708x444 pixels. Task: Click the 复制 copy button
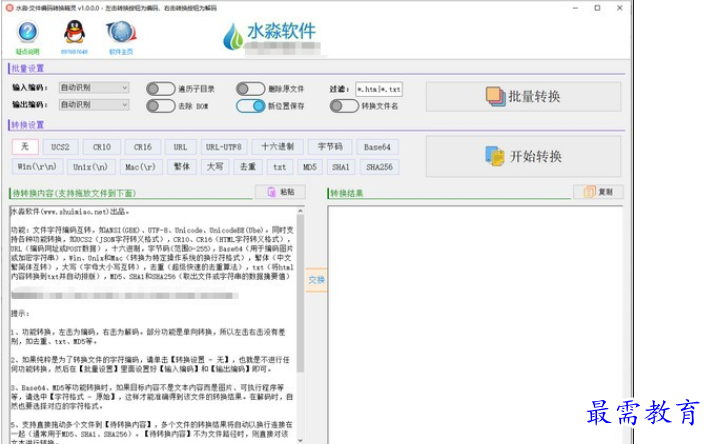[599, 192]
